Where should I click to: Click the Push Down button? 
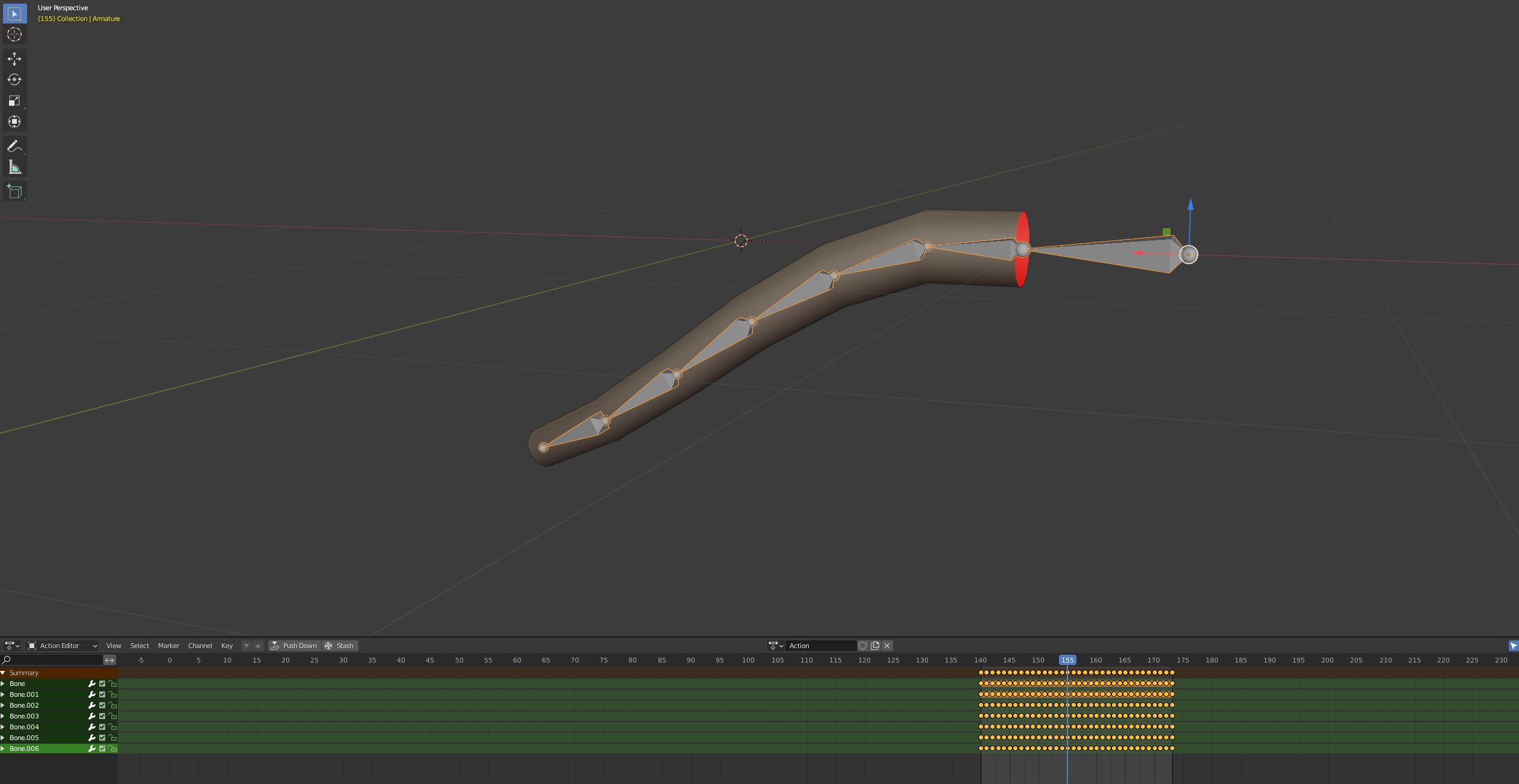tap(294, 646)
